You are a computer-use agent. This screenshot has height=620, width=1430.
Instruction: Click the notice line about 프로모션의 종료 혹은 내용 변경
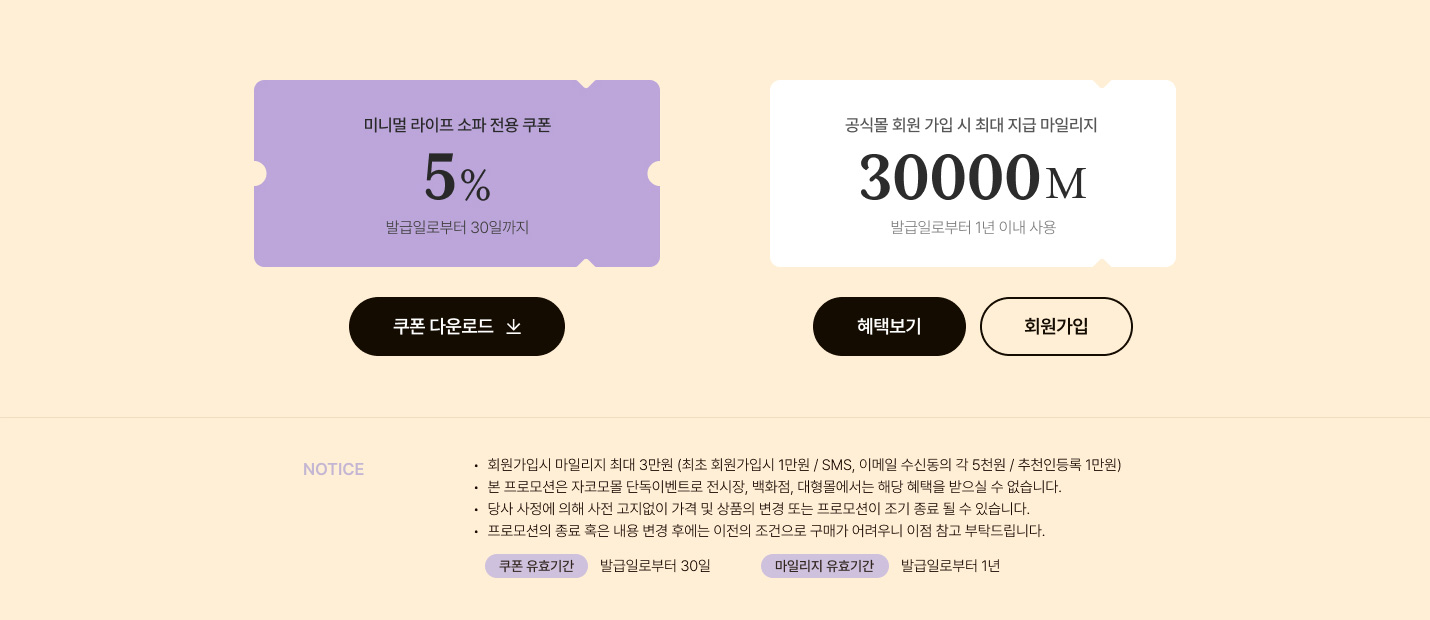[x=766, y=531]
